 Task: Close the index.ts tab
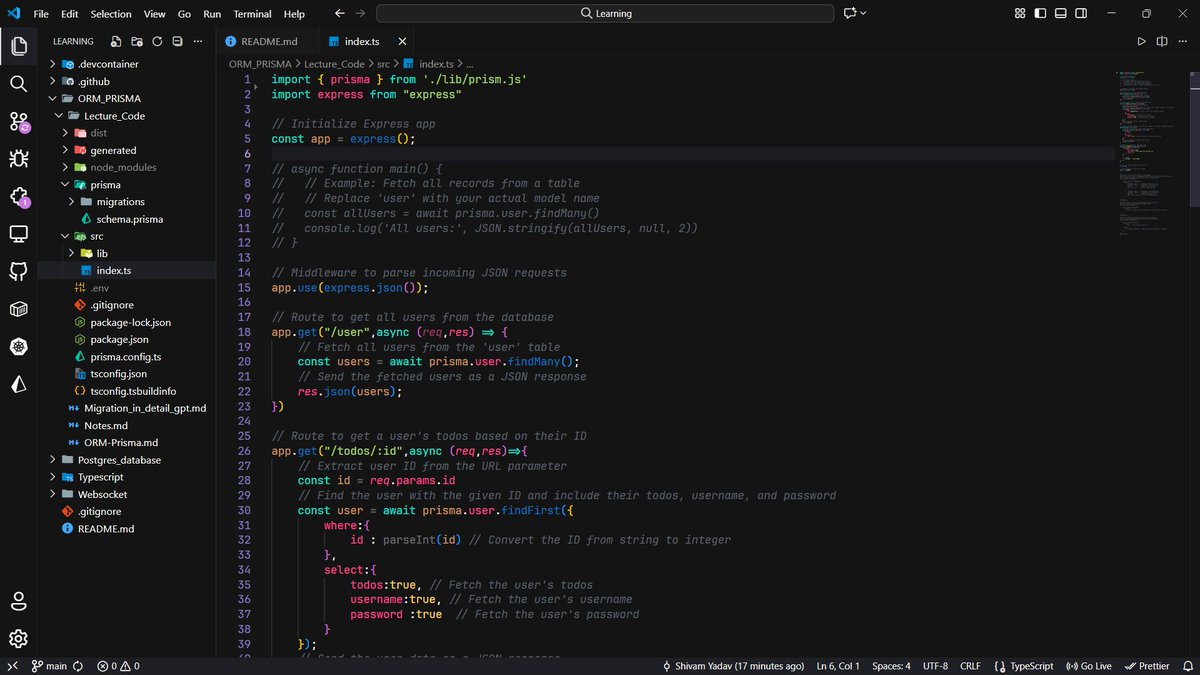pos(402,42)
